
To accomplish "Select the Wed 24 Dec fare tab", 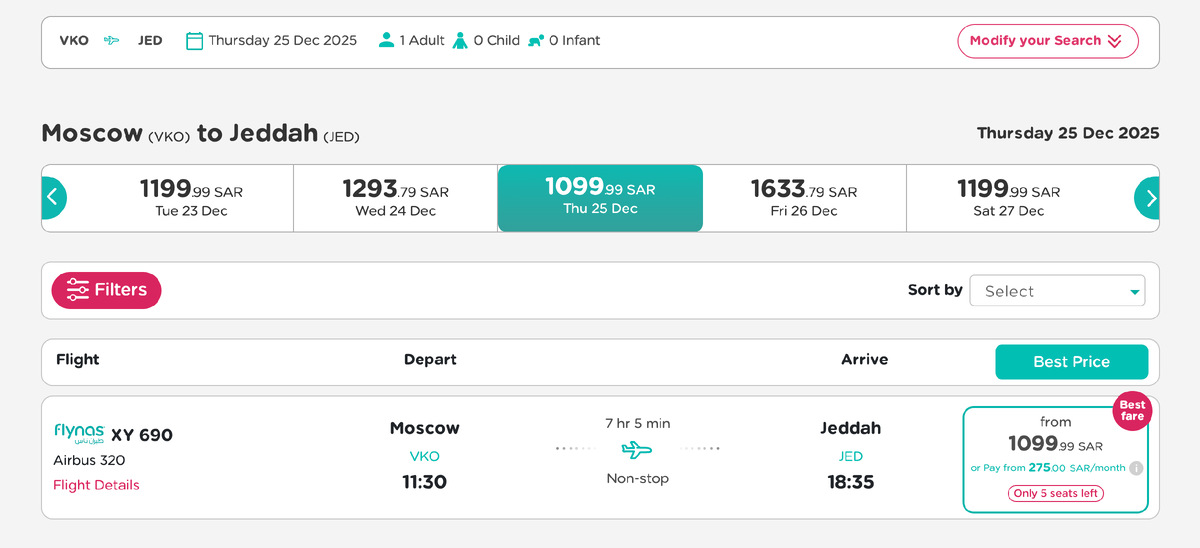I will click(396, 198).
